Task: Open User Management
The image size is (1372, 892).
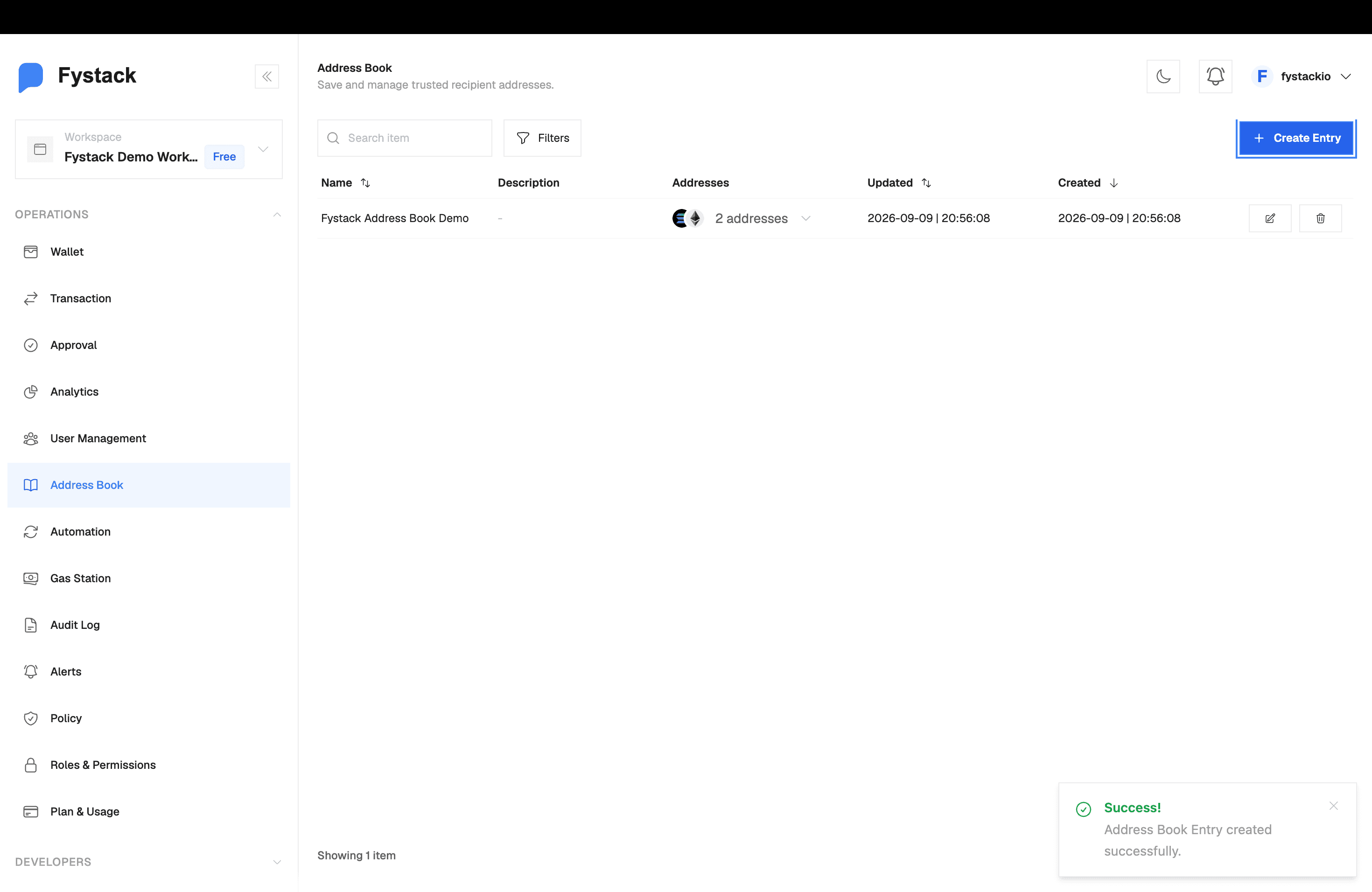Action: point(149,439)
